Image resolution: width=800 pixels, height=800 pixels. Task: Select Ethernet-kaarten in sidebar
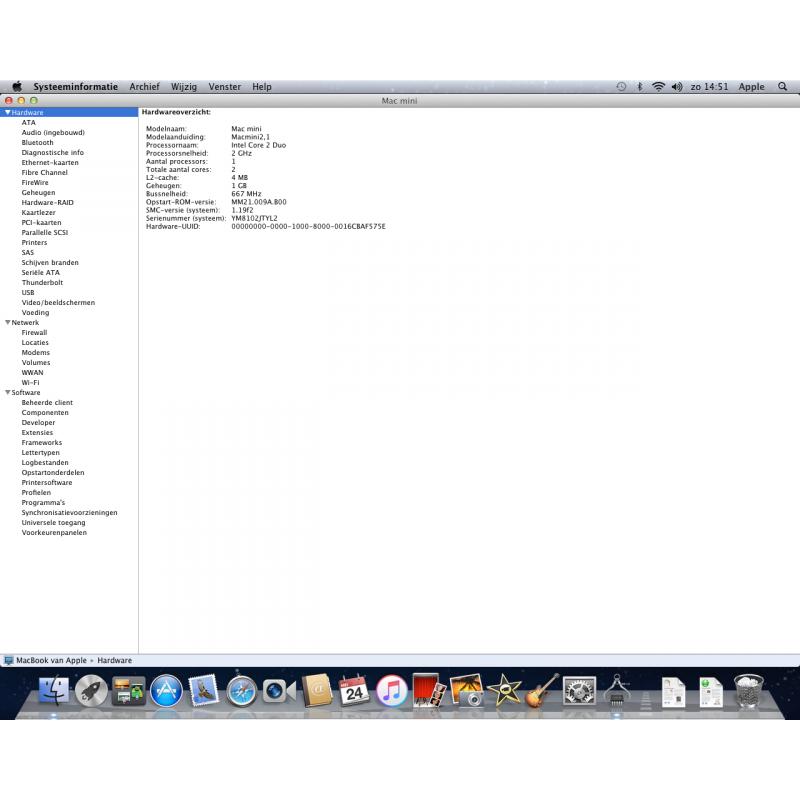(50, 162)
